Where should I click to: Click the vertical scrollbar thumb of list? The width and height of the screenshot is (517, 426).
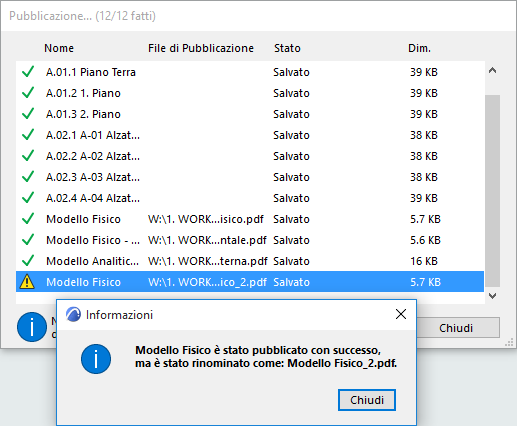point(492,191)
